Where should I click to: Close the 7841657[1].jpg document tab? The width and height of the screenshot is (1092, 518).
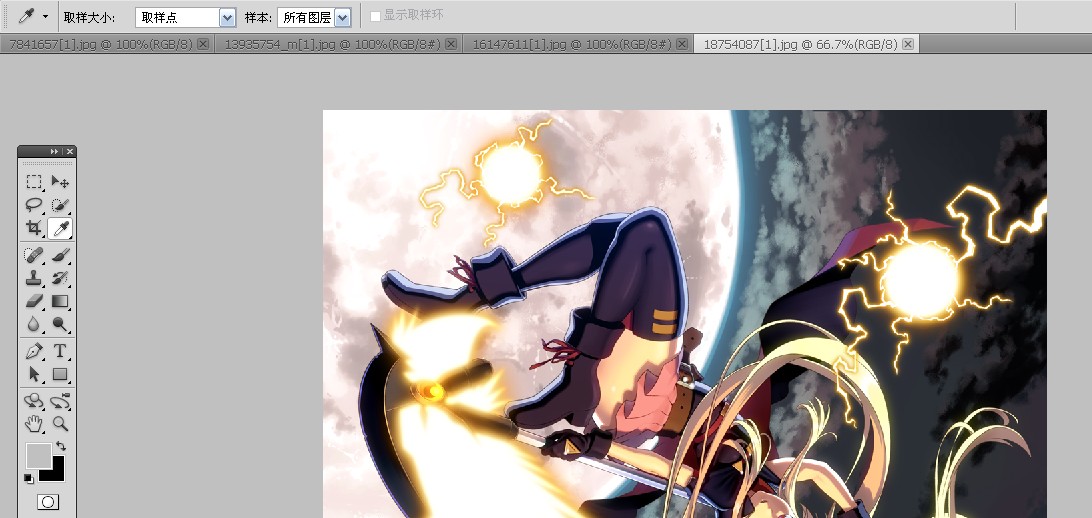203,44
